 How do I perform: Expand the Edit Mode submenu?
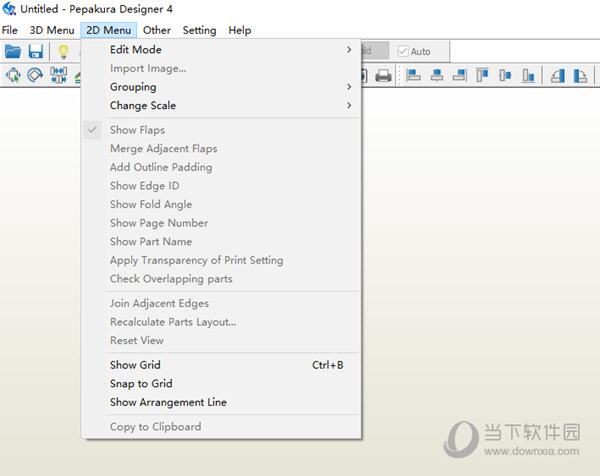click(x=221, y=50)
